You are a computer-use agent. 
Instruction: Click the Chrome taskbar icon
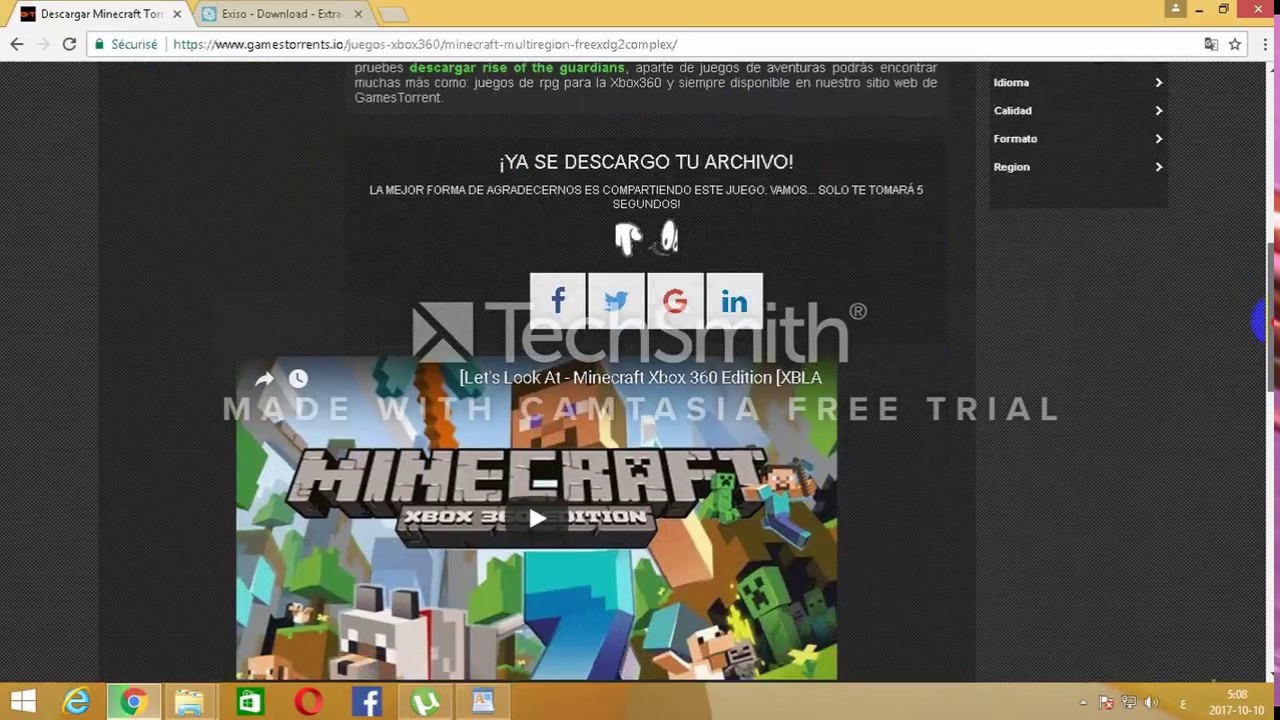[x=133, y=702]
